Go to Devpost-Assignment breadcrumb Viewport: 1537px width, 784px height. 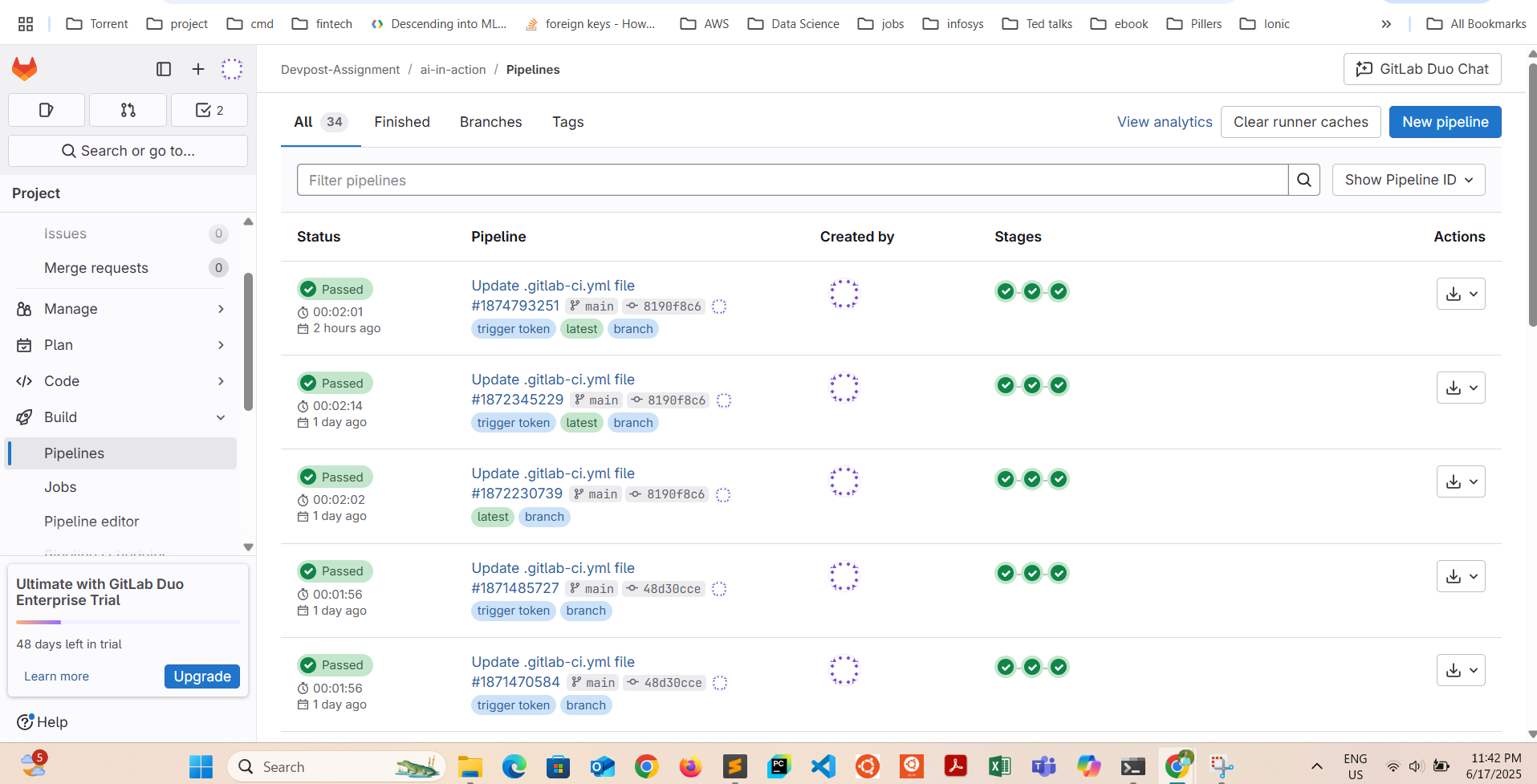340,70
